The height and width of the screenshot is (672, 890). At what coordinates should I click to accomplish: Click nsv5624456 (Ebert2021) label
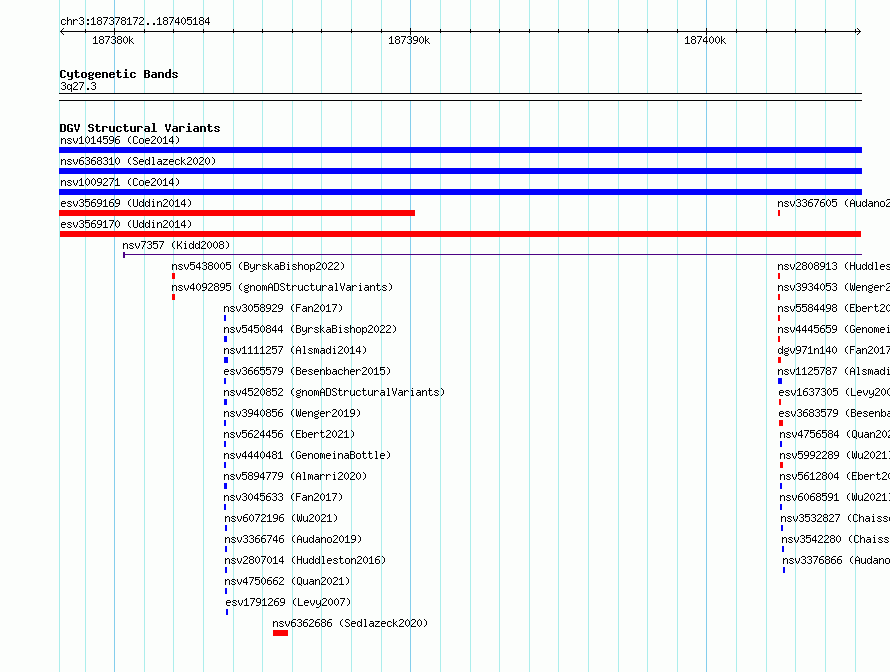click(x=289, y=434)
